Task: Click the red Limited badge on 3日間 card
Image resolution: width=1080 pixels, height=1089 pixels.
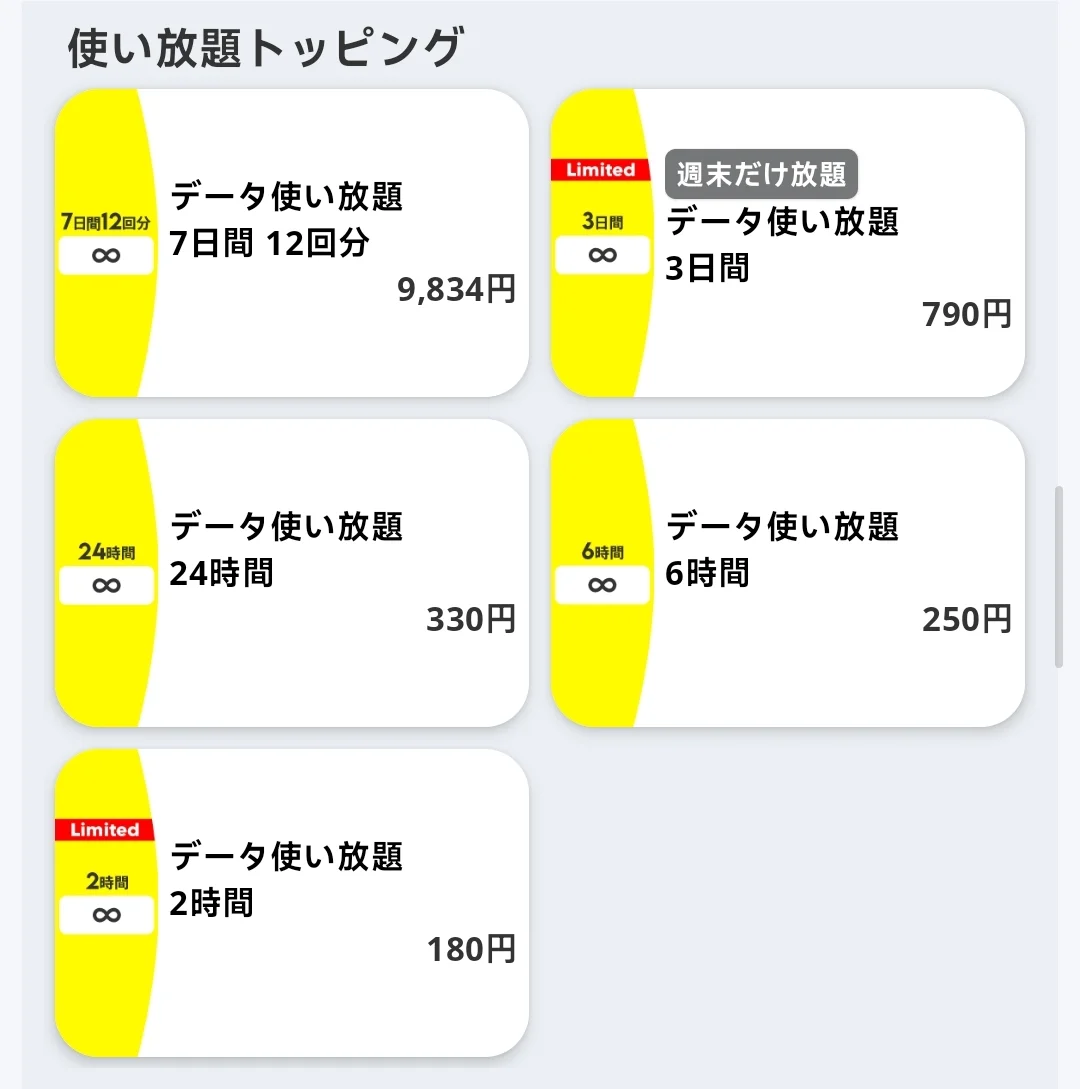Action: [600, 170]
